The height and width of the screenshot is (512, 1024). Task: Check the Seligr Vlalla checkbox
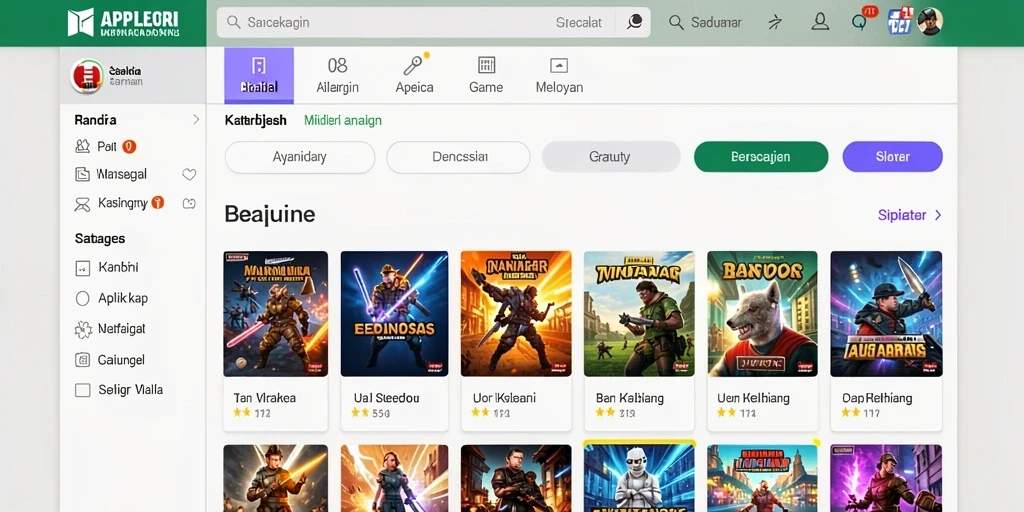click(82, 390)
